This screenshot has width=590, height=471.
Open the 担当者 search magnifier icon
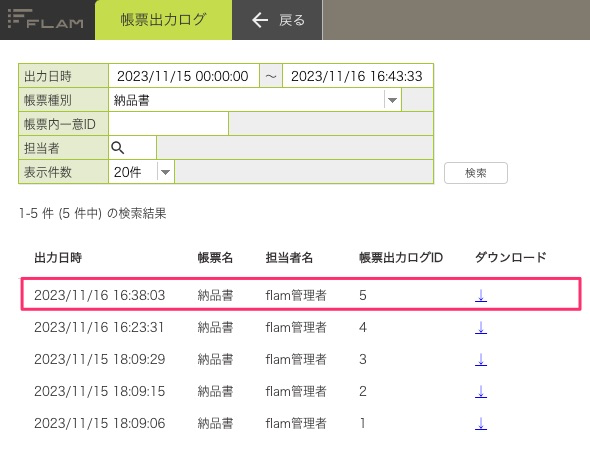[x=117, y=148]
